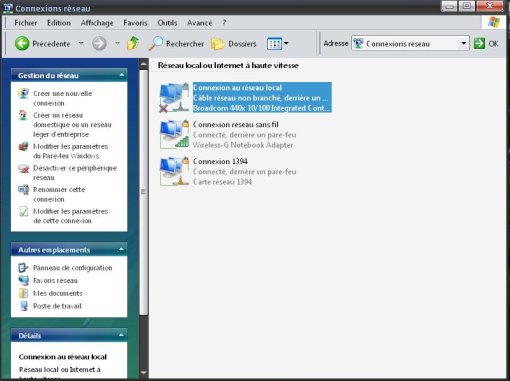Open the Favoris menu
This screenshot has width=510, height=381.
(135, 23)
